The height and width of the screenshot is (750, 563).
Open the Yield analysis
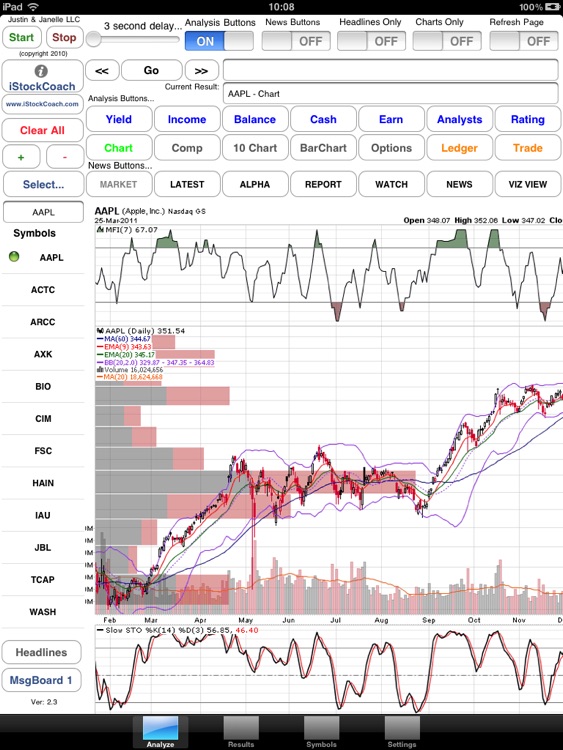pos(119,119)
